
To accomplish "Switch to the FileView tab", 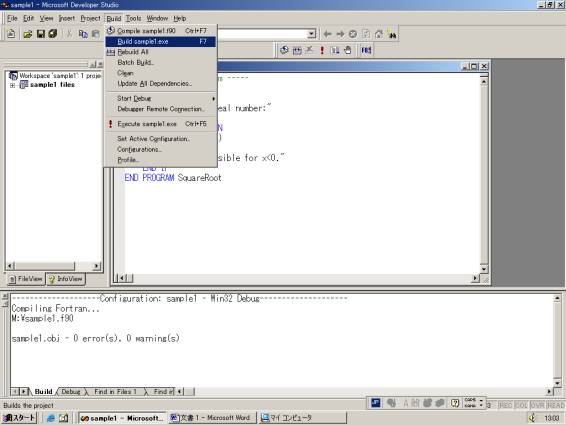I will (26, 279).
